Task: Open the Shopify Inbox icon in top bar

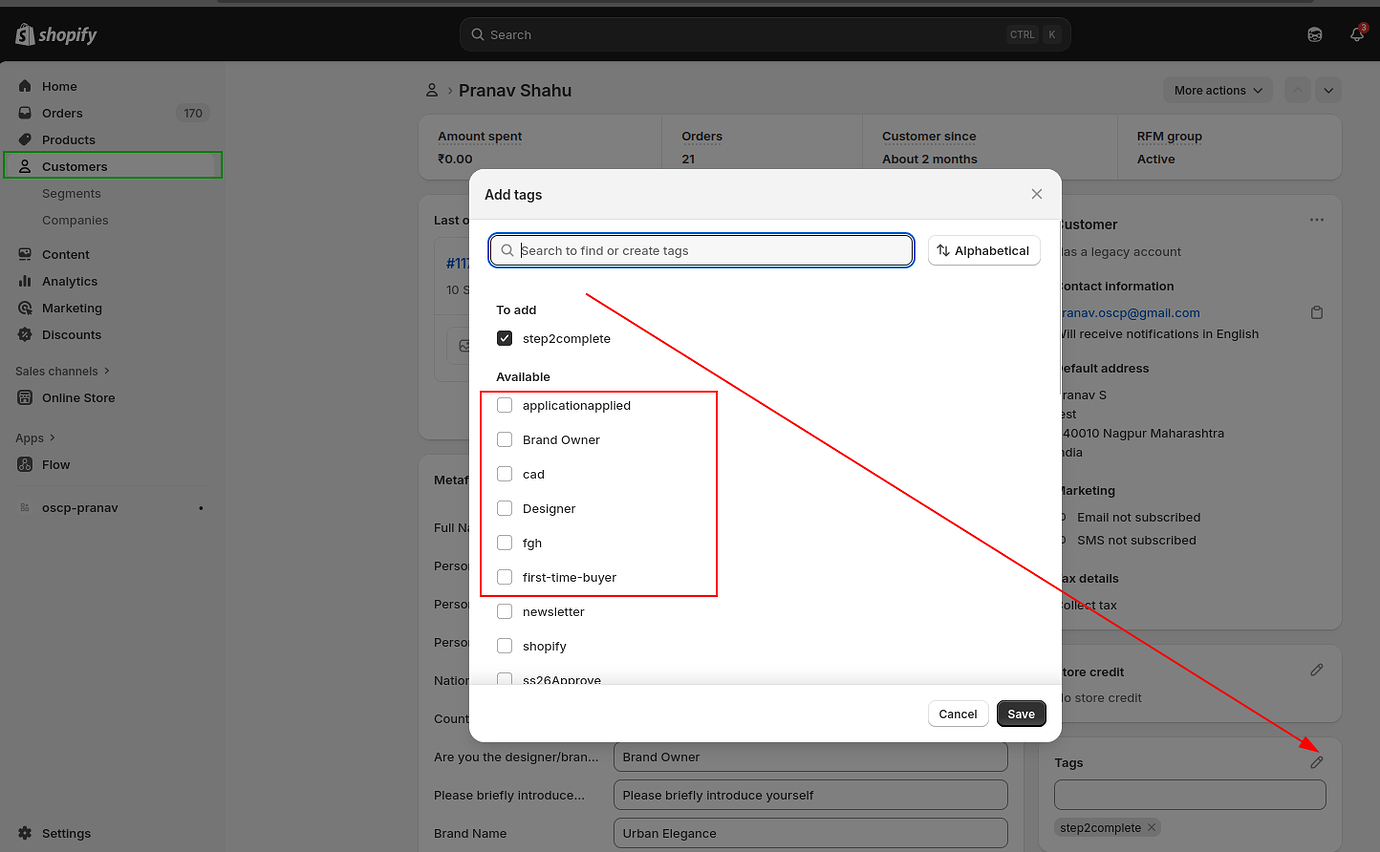Action: click(x=1314, y=33)
